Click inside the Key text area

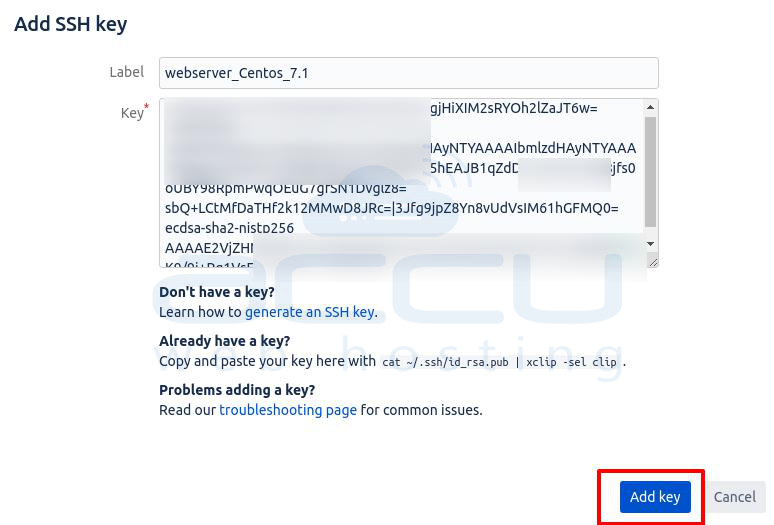[402, 183]
